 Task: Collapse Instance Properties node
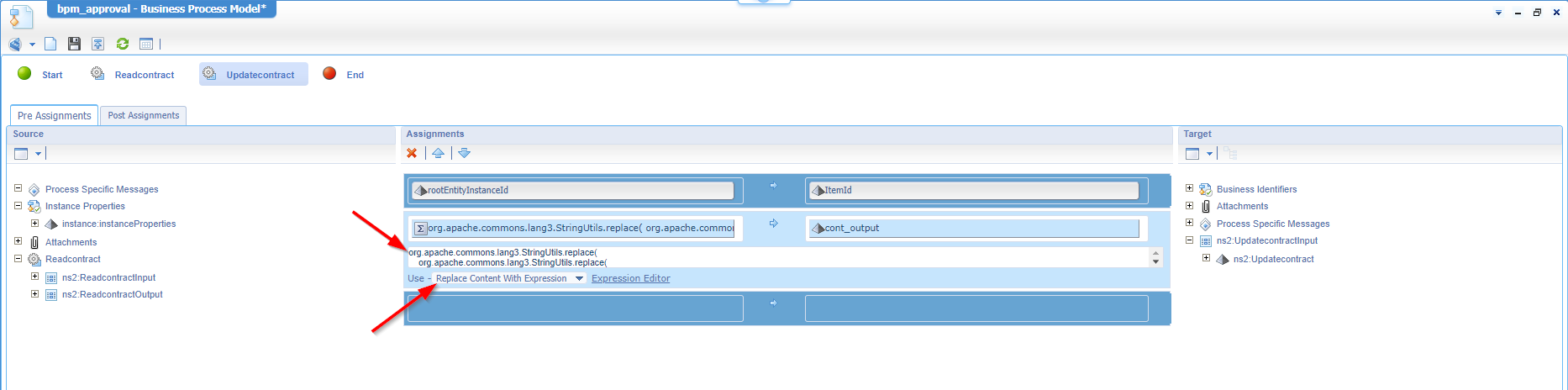click(18, 205)
